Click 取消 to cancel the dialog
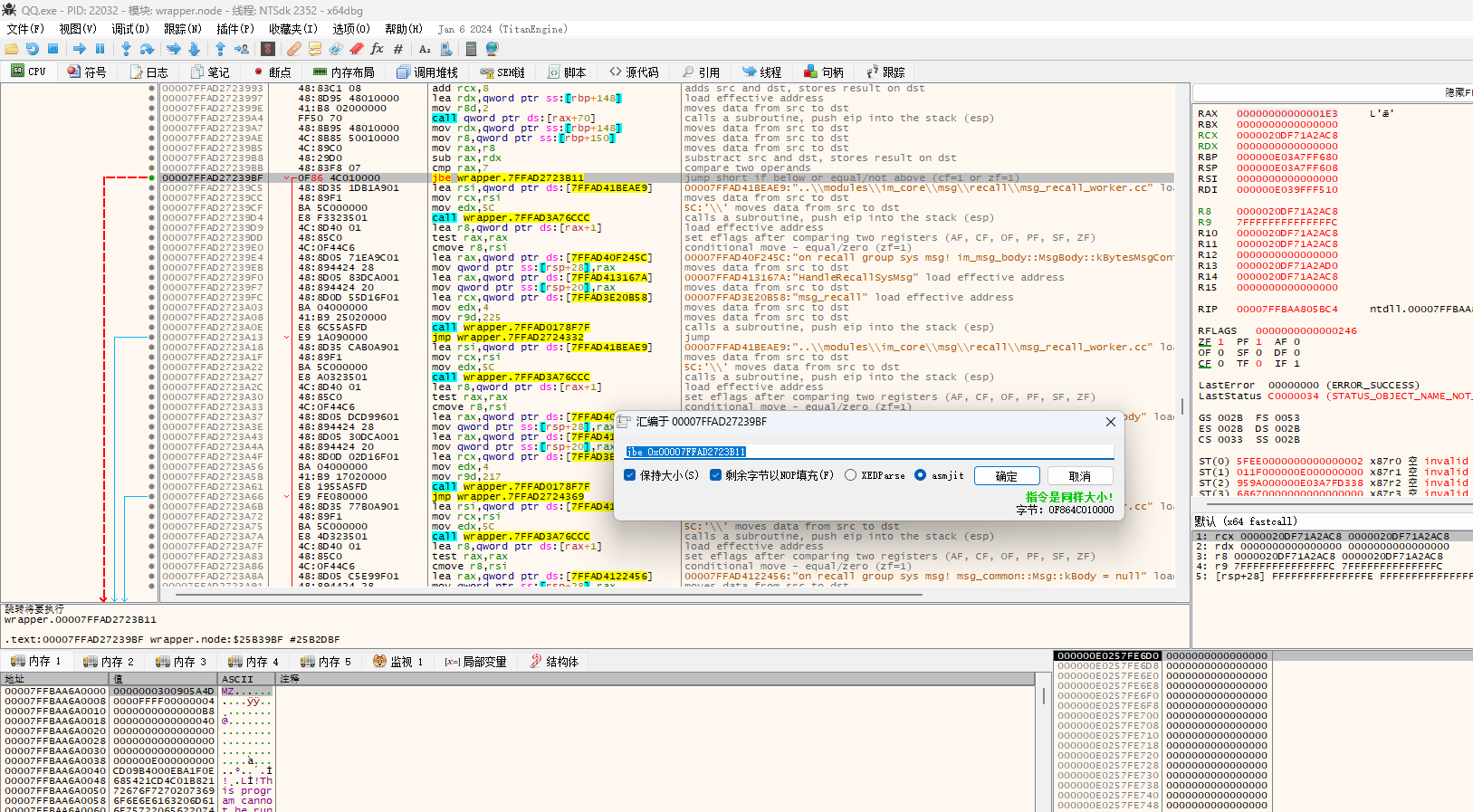Screen dimensions: 1473x812 1080,476
